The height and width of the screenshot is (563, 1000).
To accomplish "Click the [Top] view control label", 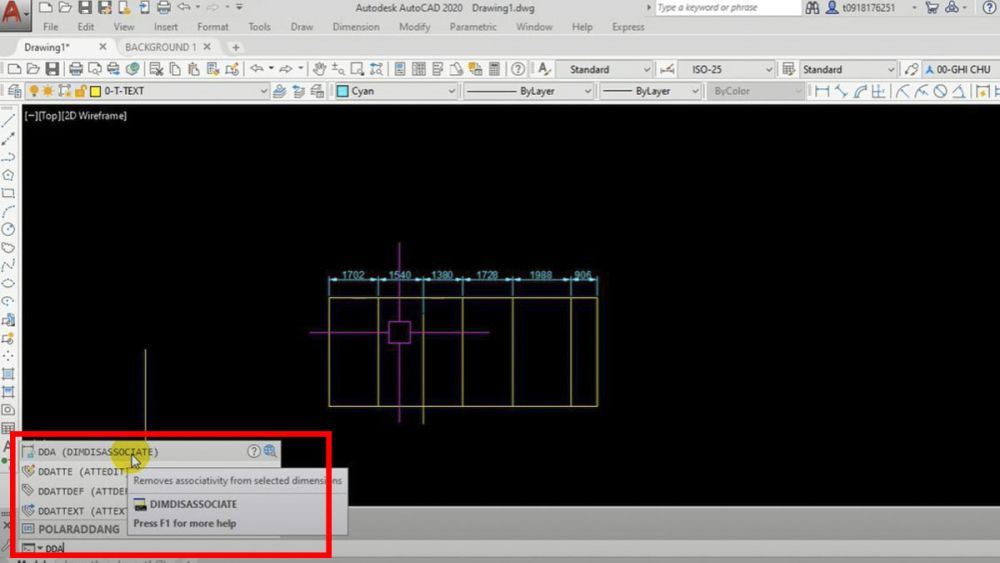I will point(49,115).
